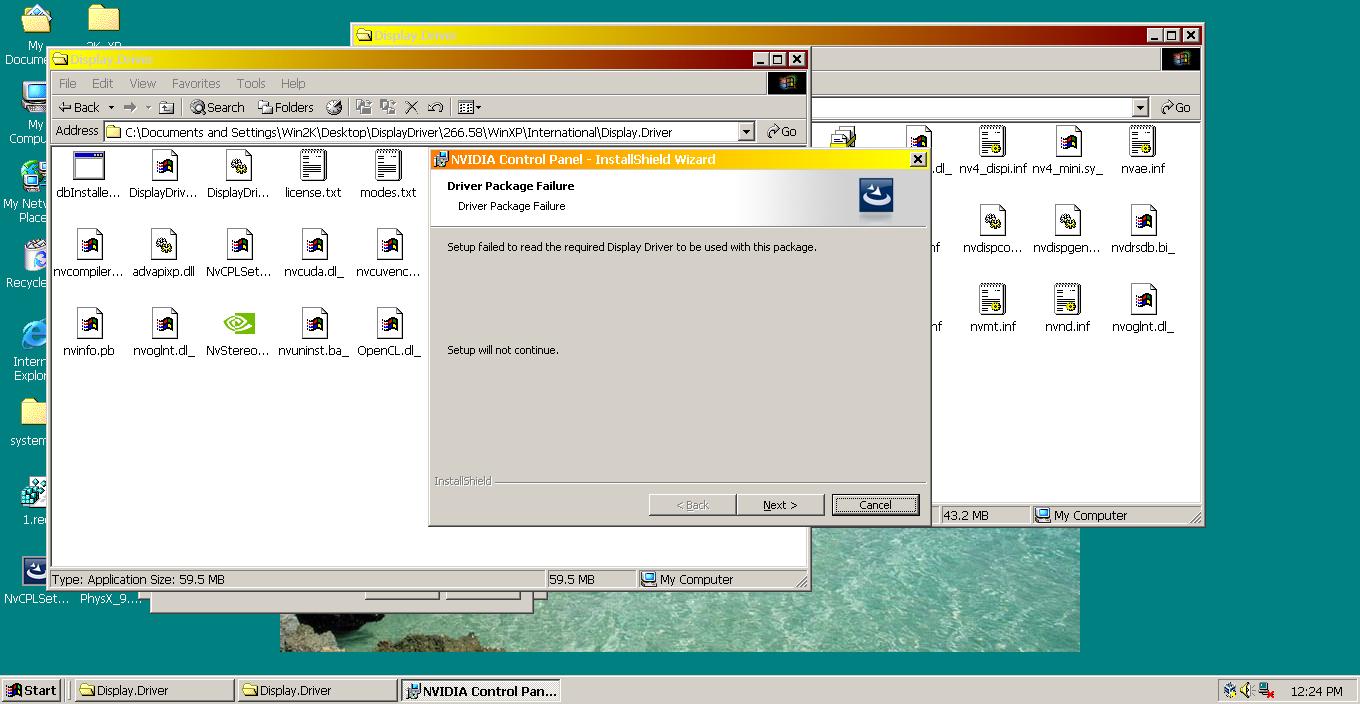
Task: Select the 1.reg desktop file
Action: (x=34, y=502)
